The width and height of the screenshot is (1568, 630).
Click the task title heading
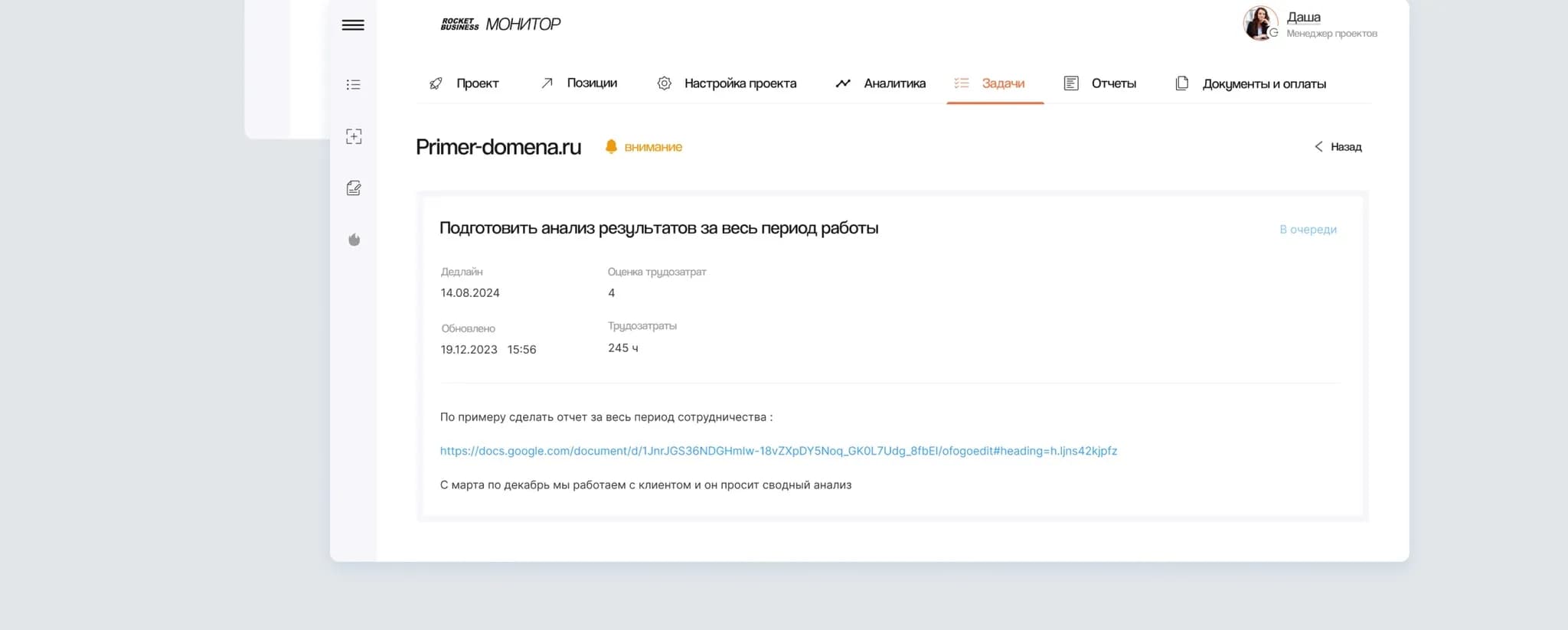(x=658, y=228)
